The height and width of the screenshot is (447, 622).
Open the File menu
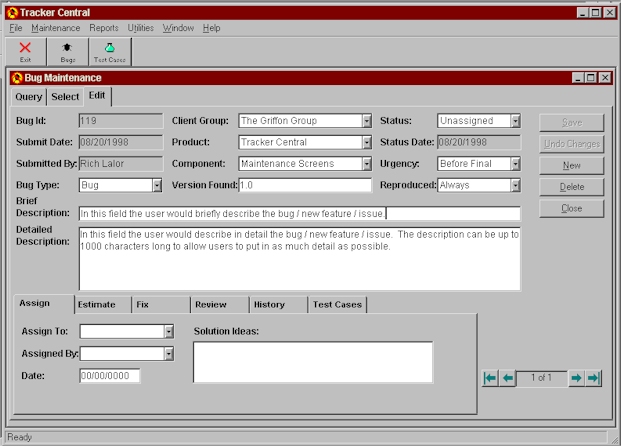click(x=16, y=28)
